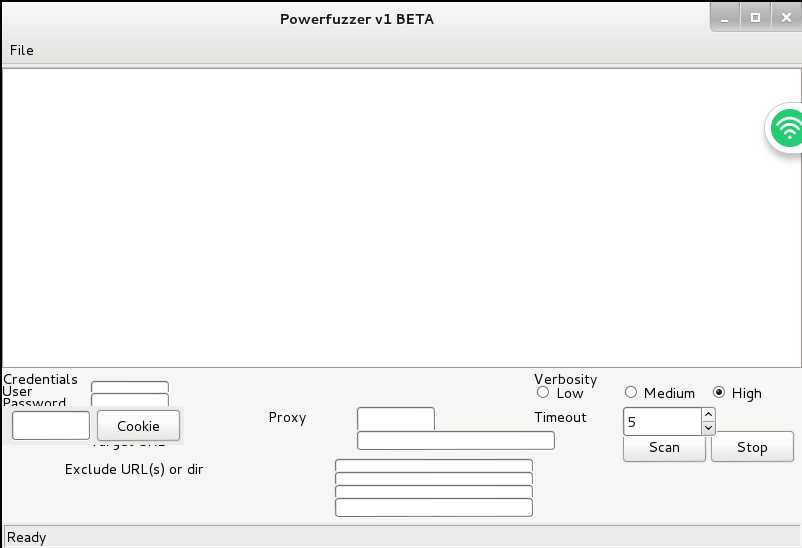802x548 pixels.
Task: Focus the long field beneath the Proxy box
Action: [456, 441]
